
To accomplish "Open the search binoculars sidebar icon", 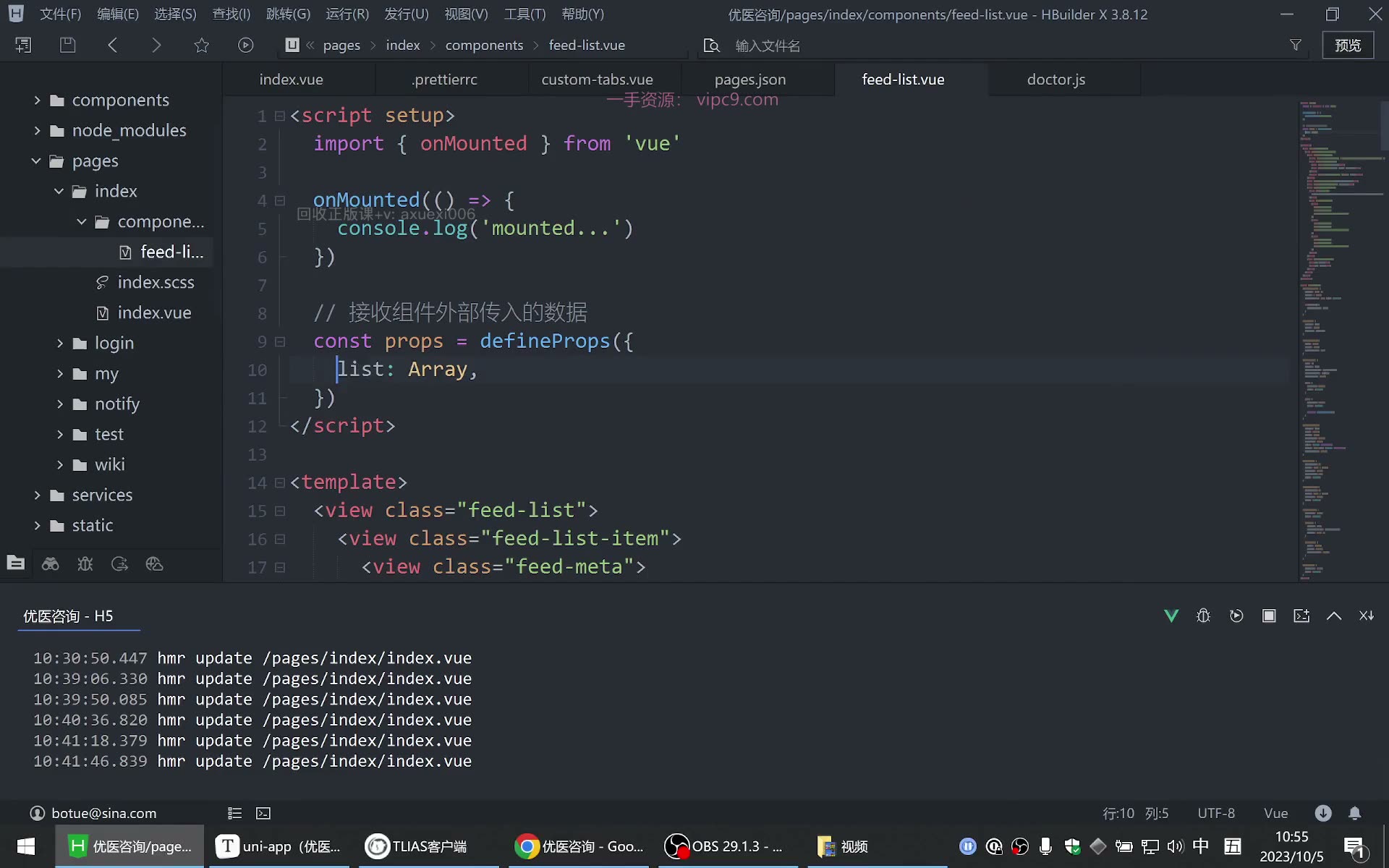I will click(50, 564).
